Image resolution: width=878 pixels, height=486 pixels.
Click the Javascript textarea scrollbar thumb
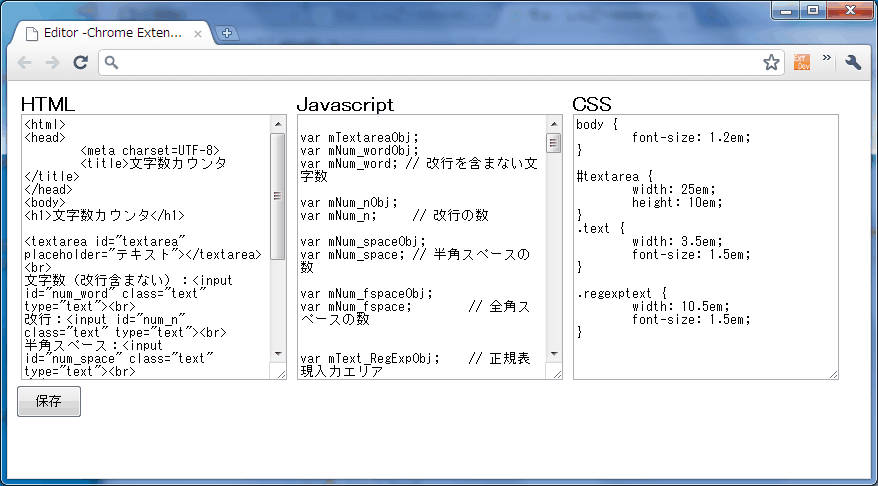pyautogui.click(x=553, y=142)
